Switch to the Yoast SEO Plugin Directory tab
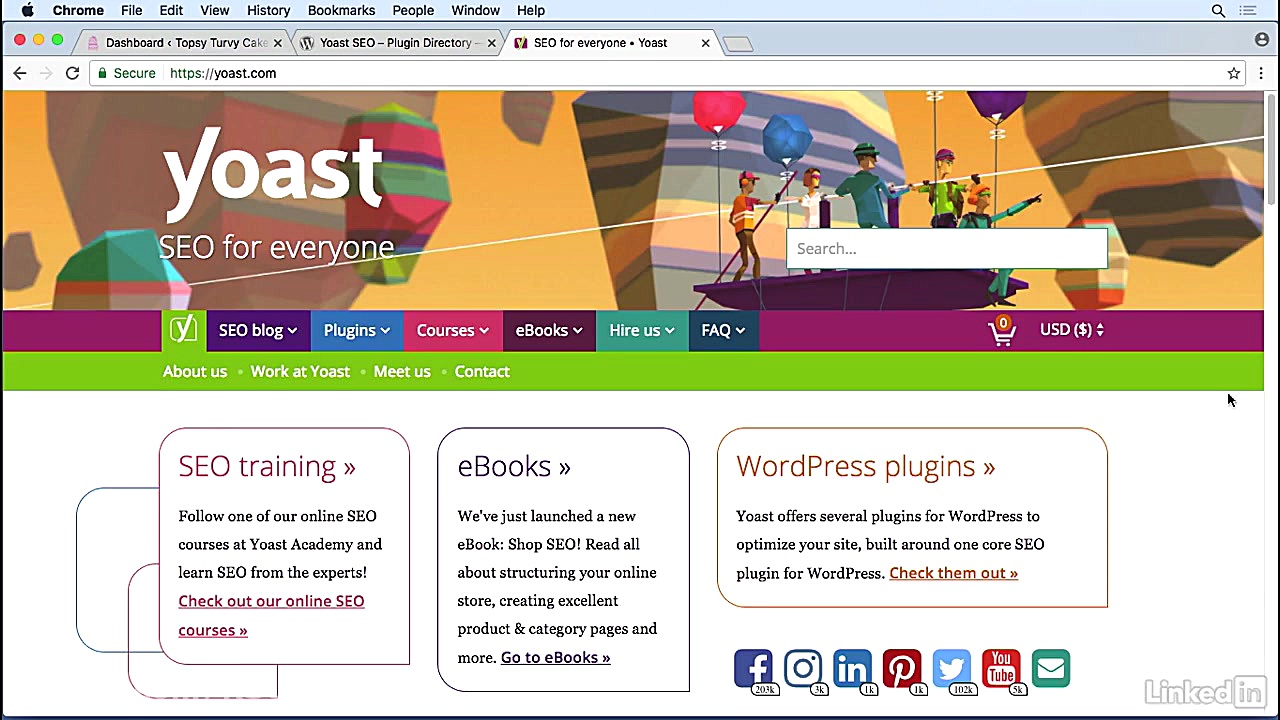 point(398,43)
